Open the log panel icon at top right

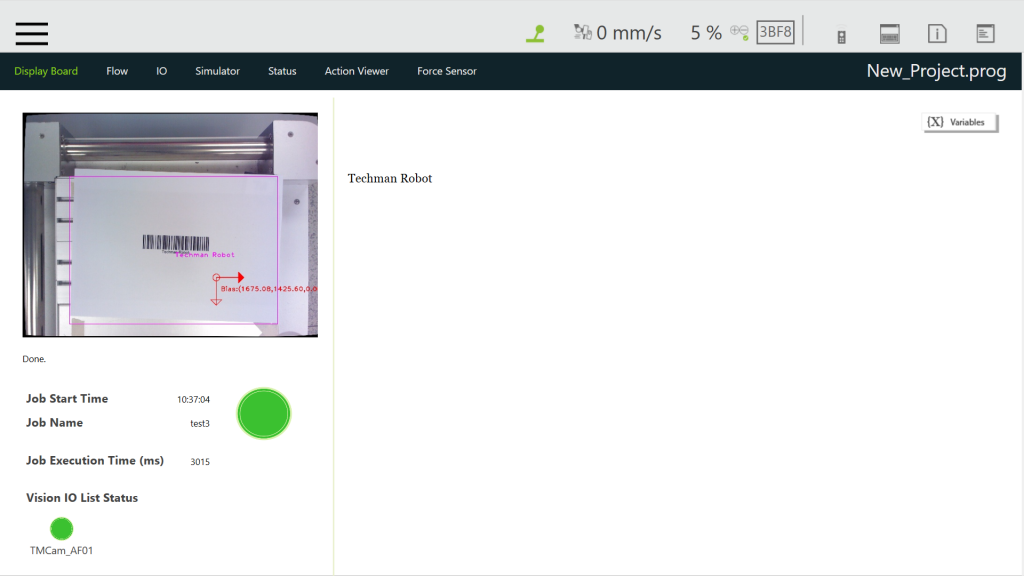pos(985,34)
